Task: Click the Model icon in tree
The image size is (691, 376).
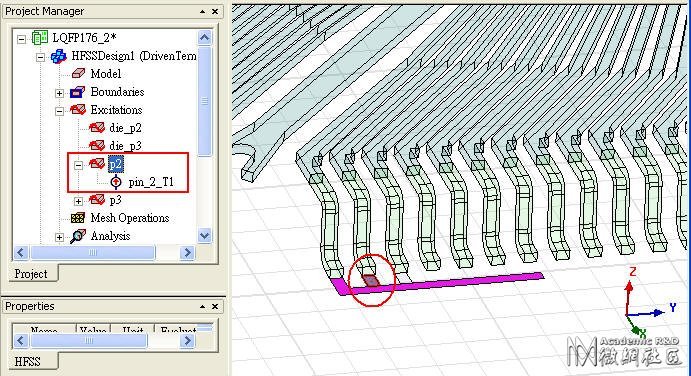Action: pyautogui.click(x=78, y=74)
